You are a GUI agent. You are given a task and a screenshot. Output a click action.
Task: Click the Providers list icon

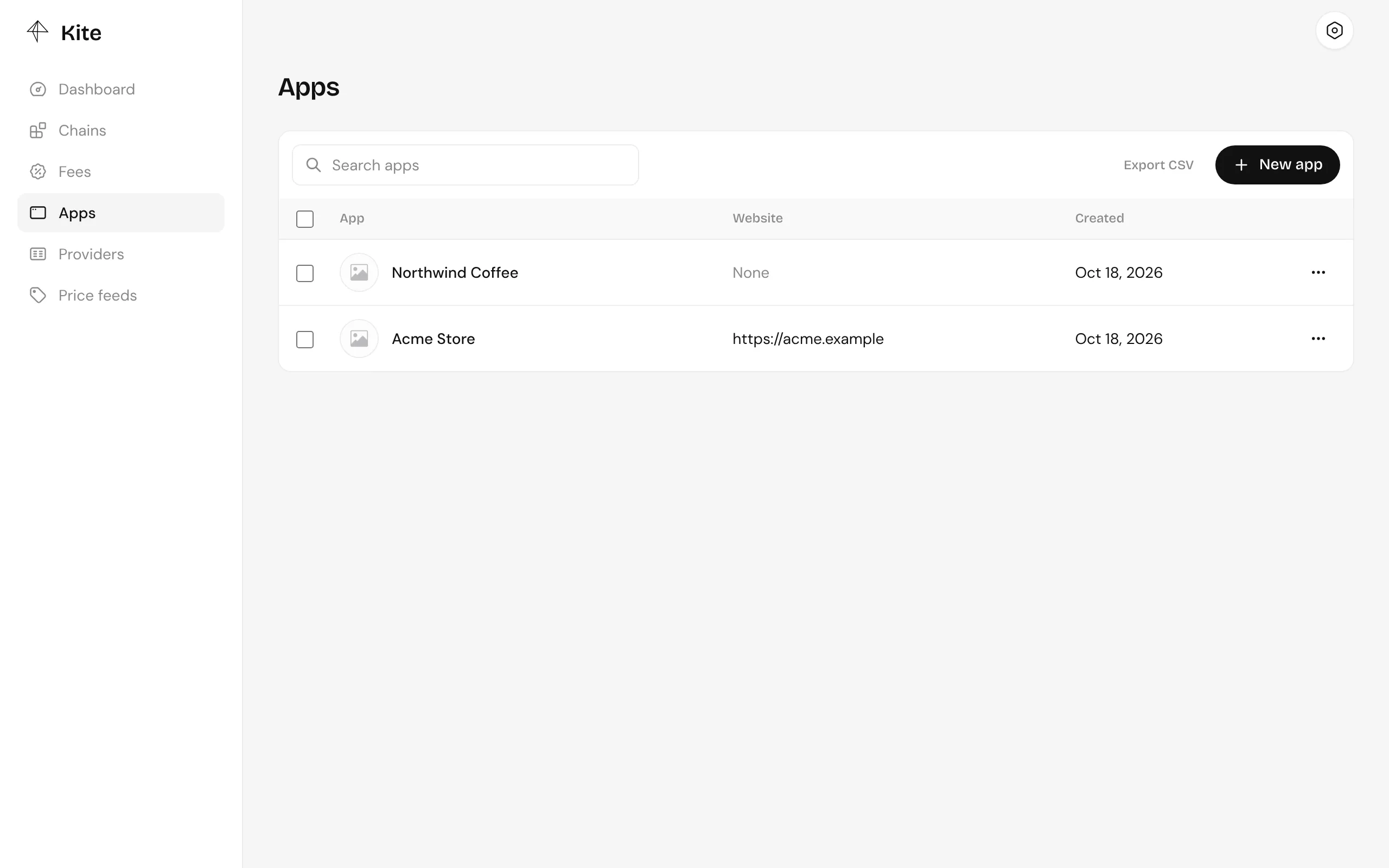click(x=38, y=254)
